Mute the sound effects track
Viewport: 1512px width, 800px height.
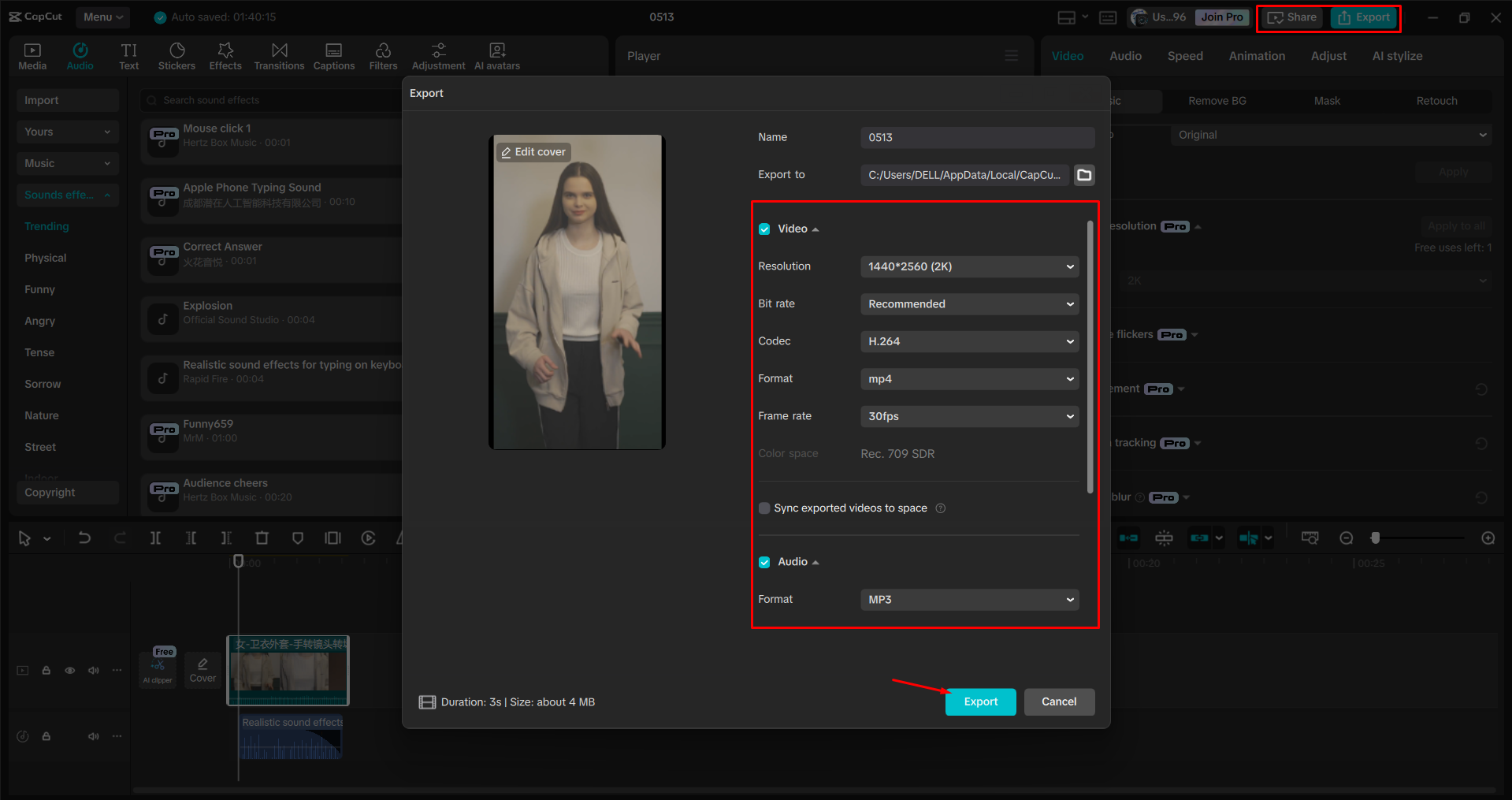coord(94,736)
